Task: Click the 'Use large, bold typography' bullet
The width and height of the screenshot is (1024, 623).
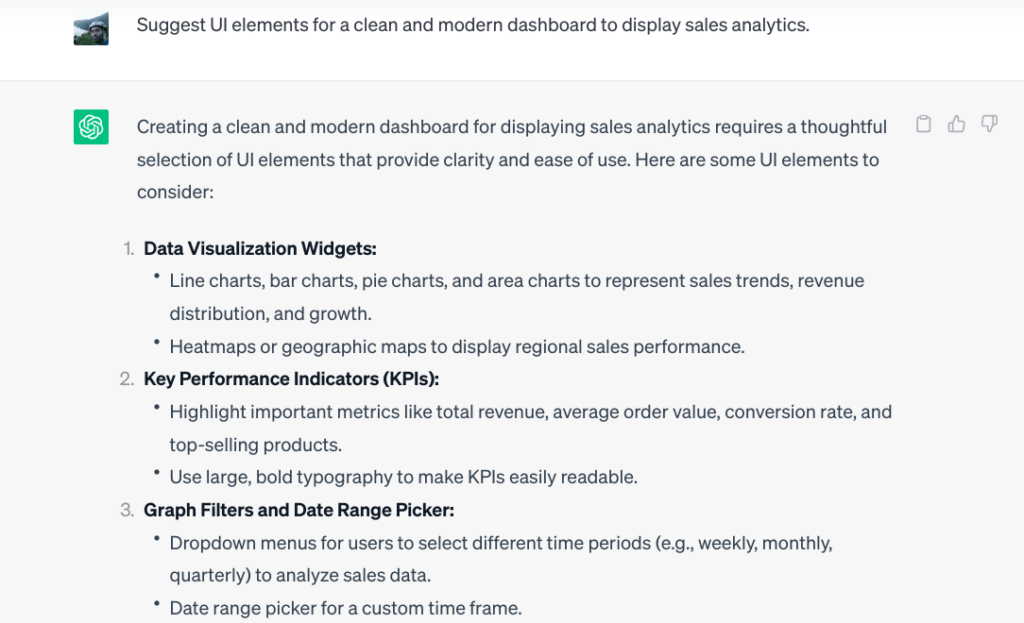Action: [403, 477]
